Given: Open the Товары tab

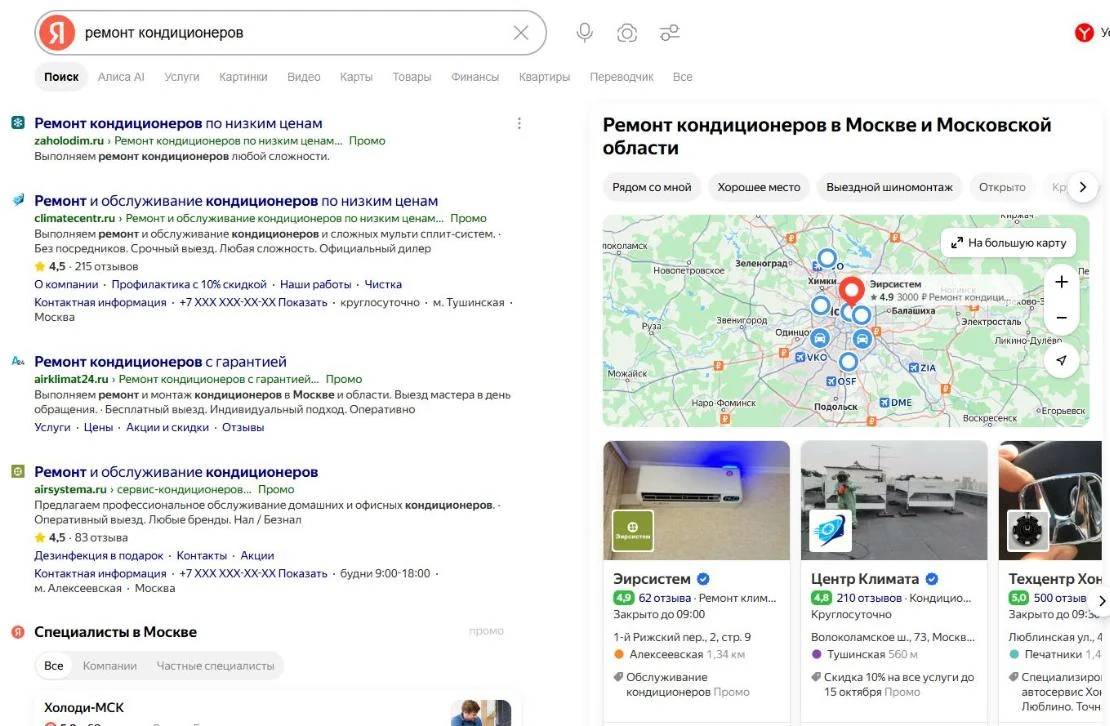Looking at the screenshot, I should pyautogui.click(x=412, y=76).
